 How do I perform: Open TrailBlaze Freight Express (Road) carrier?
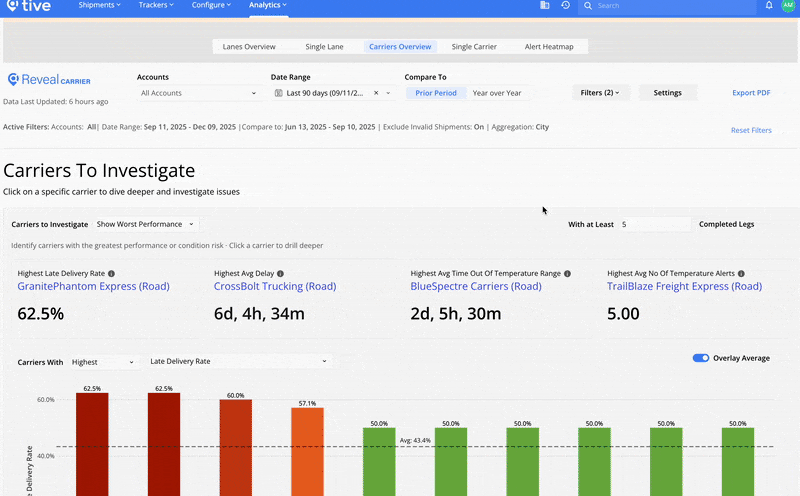click(x=684, y=286)
